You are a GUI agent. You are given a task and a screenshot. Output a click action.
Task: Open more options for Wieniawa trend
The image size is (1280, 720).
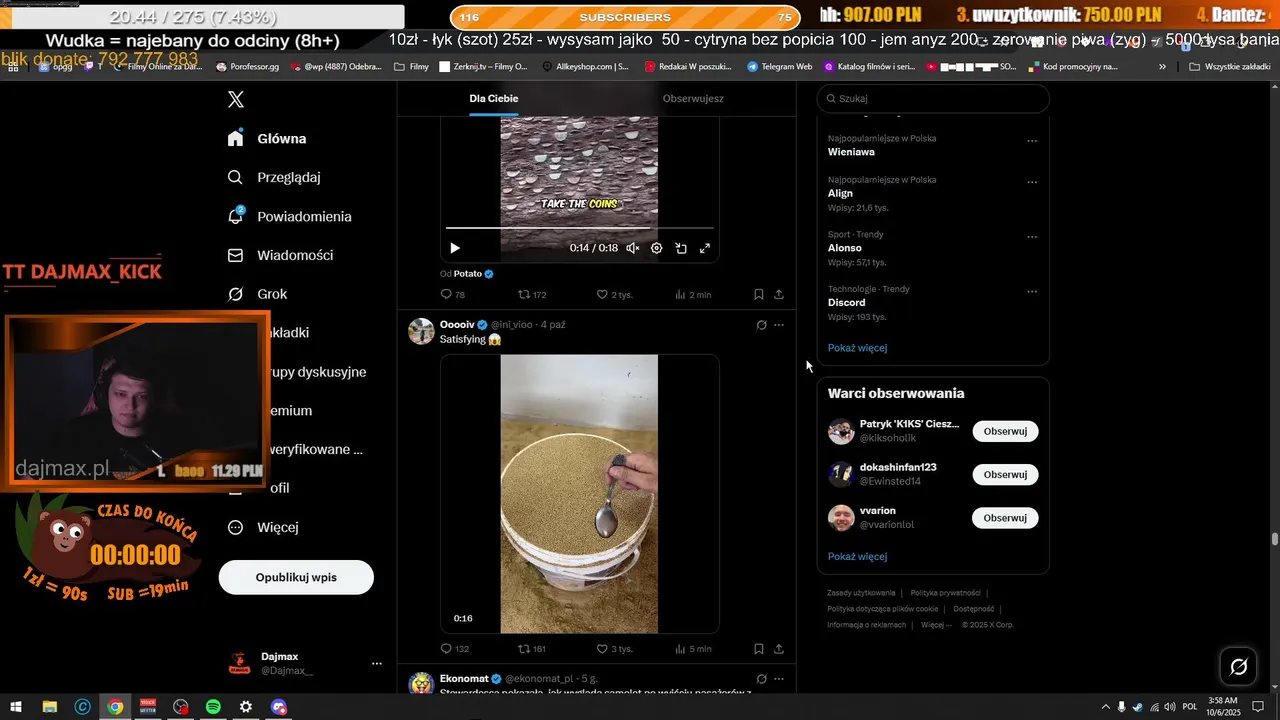1032,141
